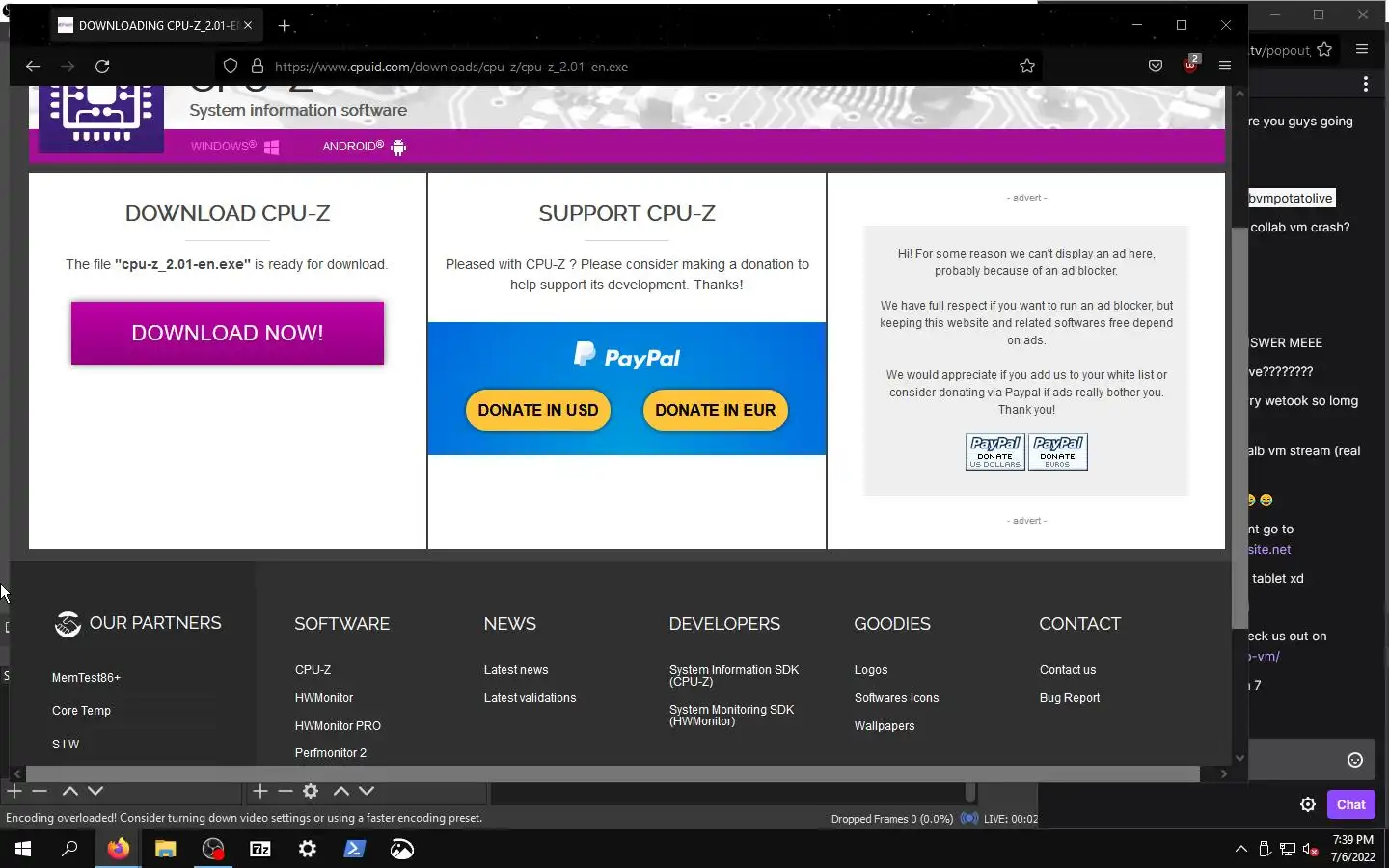The width and height of the screenshot is (1389, 868).
Task: Open emoji picker in chat input
Action: pyautogui.click(x=1355, y=760)
